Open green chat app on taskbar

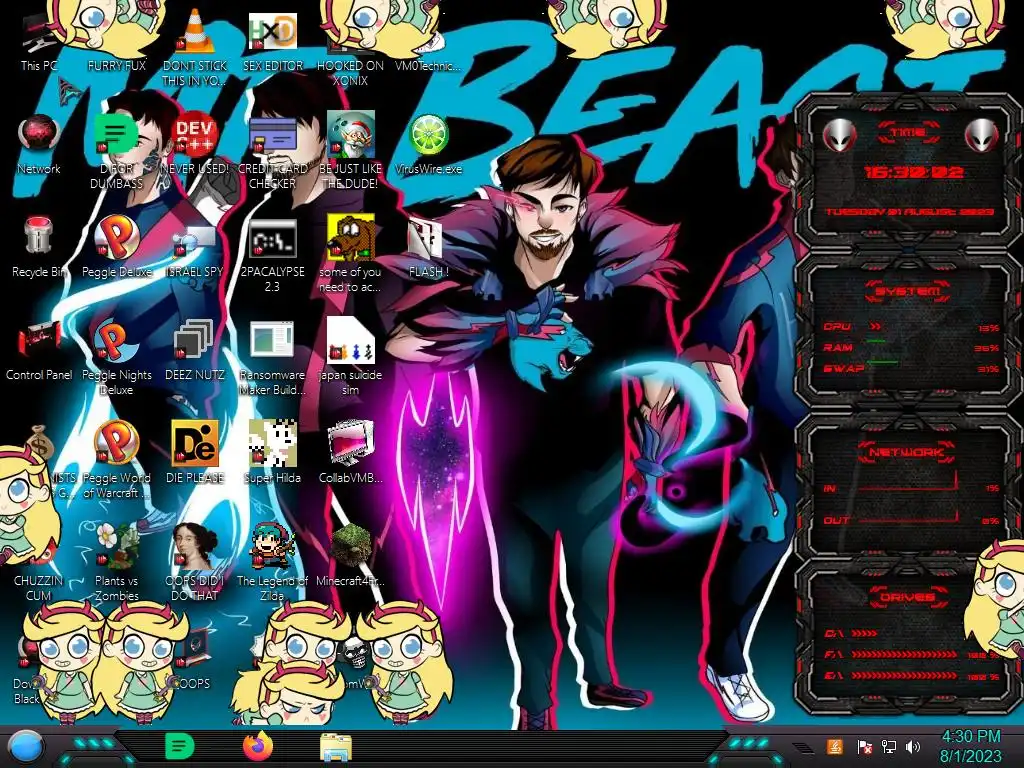coord(180,746)
